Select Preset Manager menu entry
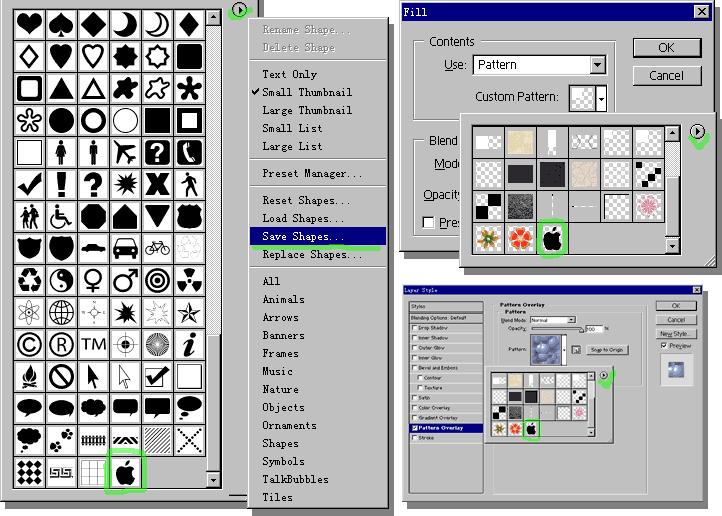722x516 pixels. click(312, 174)
